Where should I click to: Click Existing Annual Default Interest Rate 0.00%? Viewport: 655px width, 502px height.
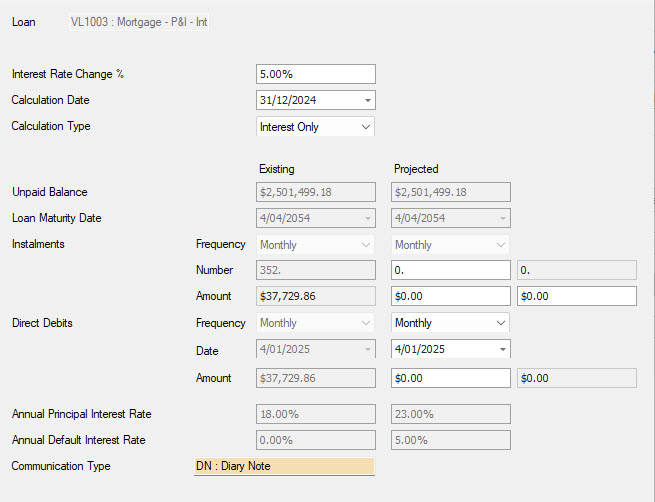pos(316,440)
